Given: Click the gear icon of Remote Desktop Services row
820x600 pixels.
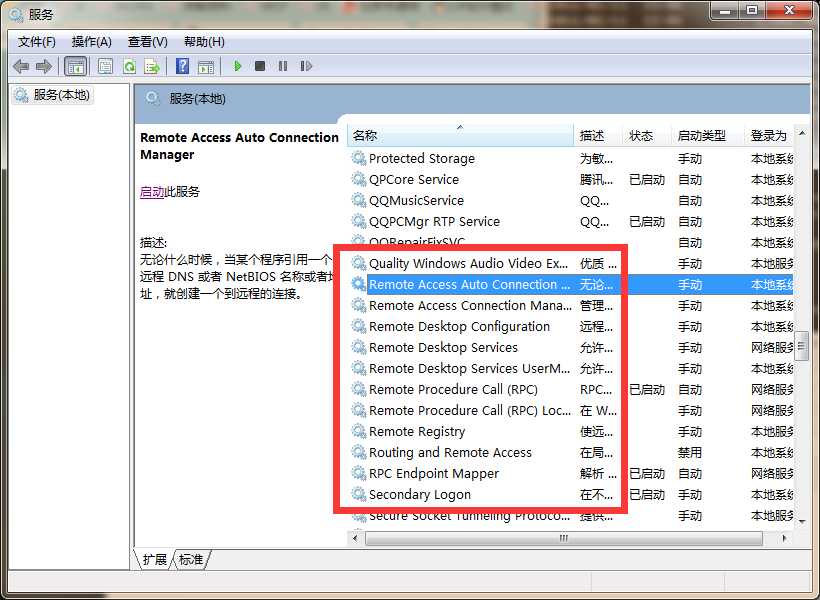Looking at the screenshot, I should (358, 347).
